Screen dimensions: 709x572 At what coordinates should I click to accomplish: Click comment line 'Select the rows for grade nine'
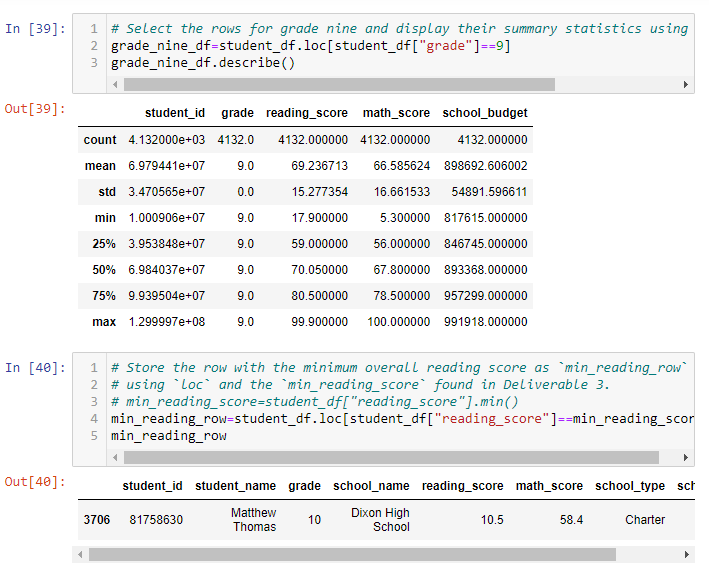pos(400,28)
